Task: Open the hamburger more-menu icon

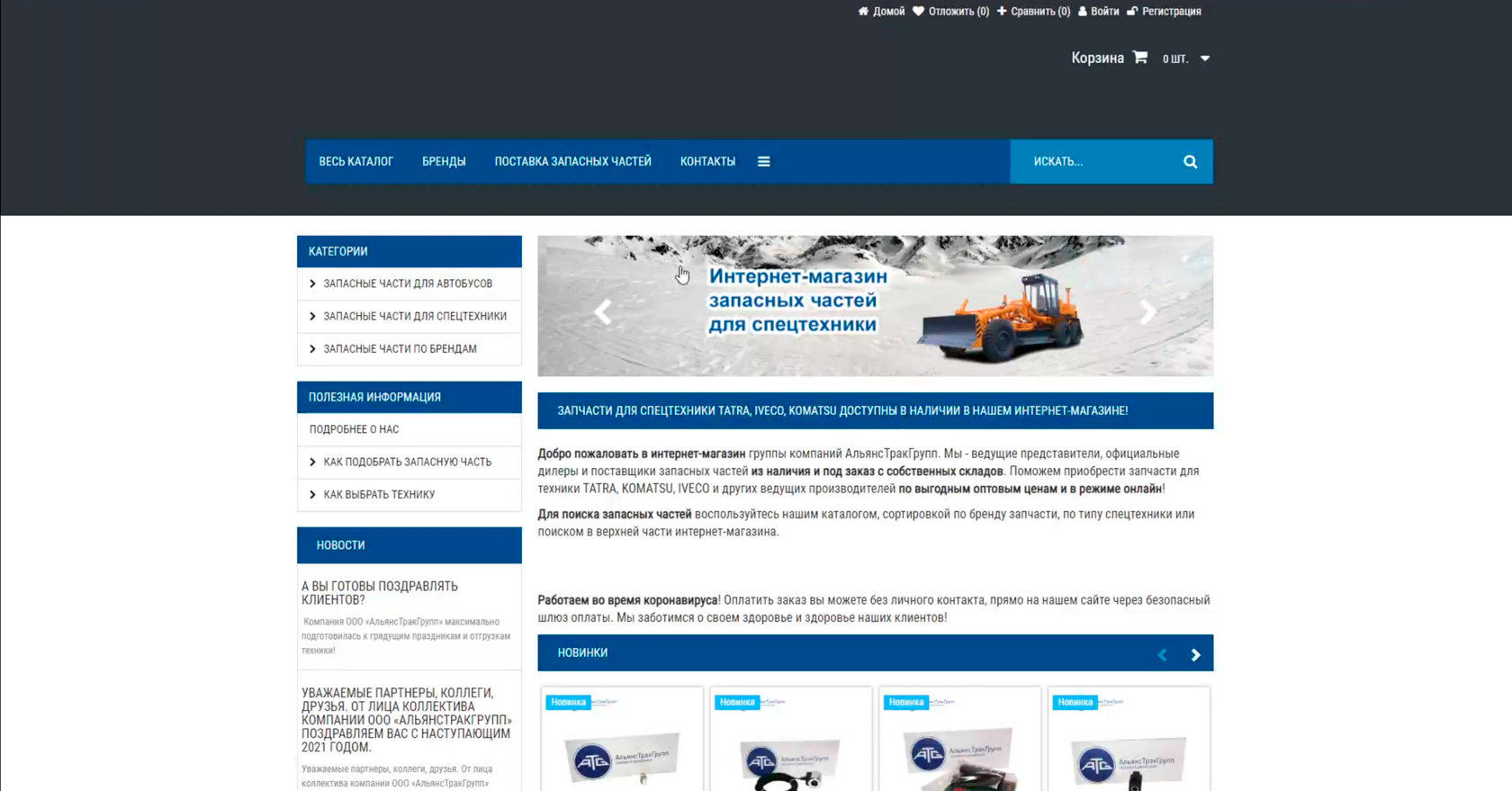Action: [764, 162]
